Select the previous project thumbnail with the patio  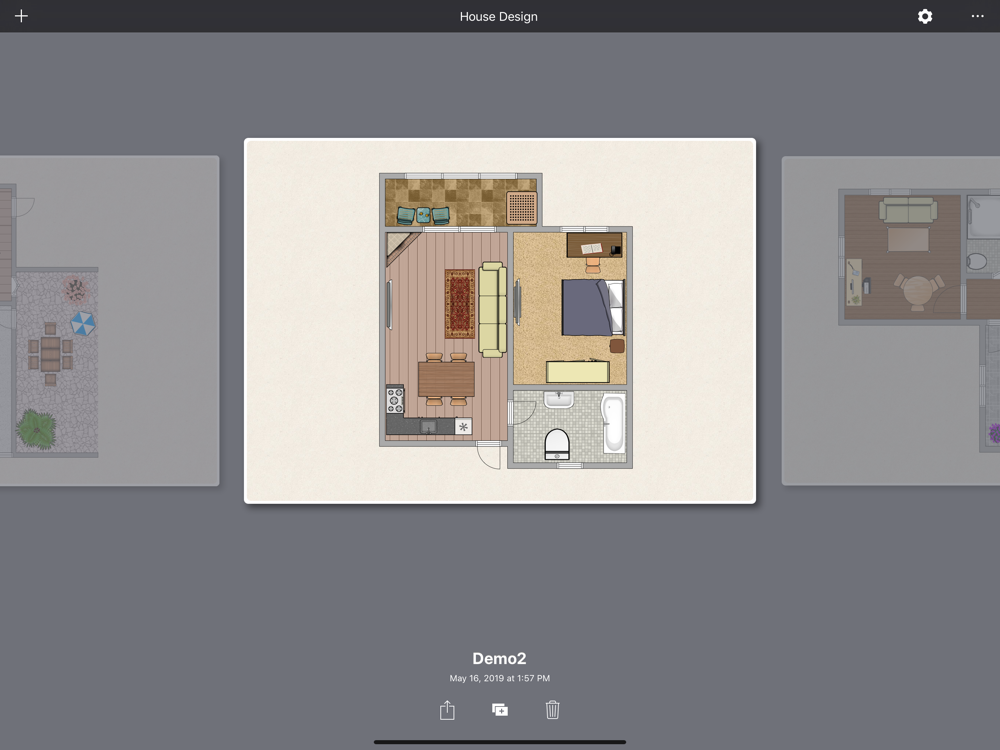[x=110, y=321]
